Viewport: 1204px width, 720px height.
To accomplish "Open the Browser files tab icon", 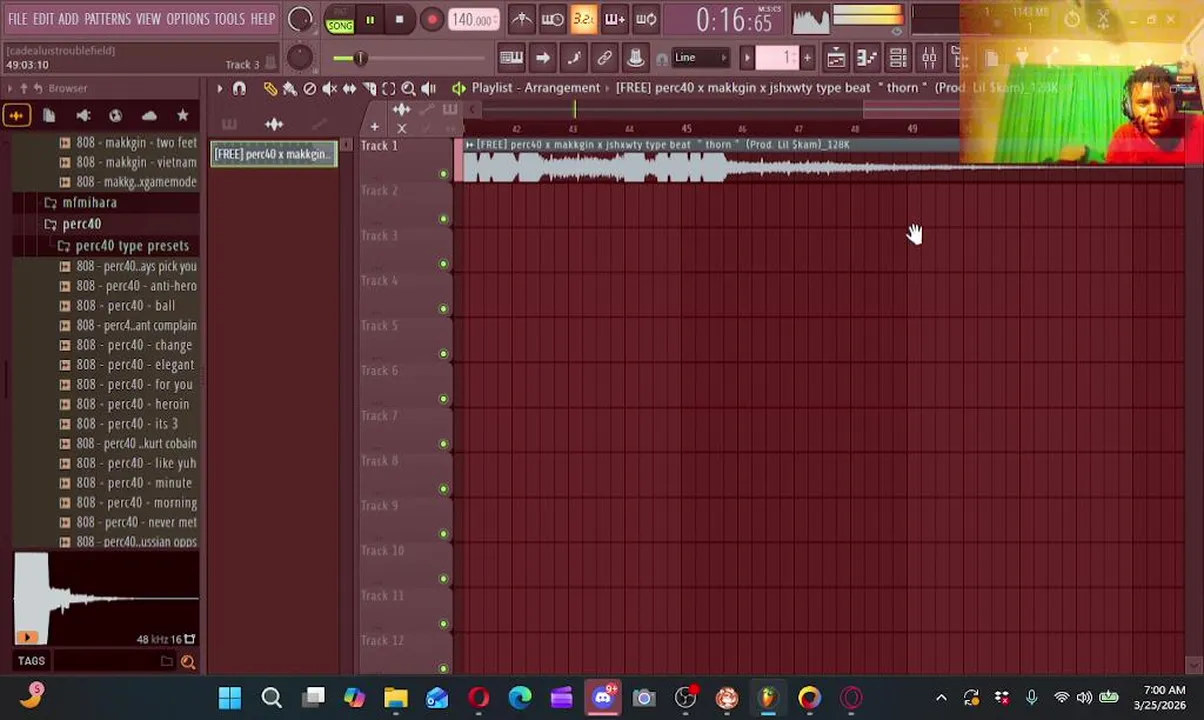I will tap(49, 116).
